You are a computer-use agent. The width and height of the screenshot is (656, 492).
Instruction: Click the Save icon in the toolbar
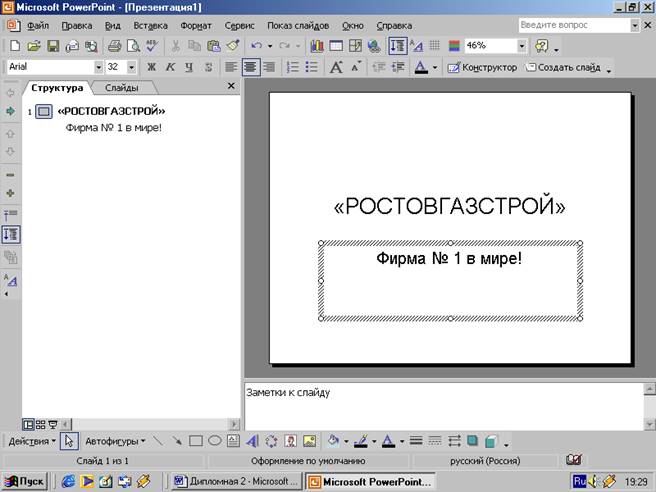coord(51,46)
